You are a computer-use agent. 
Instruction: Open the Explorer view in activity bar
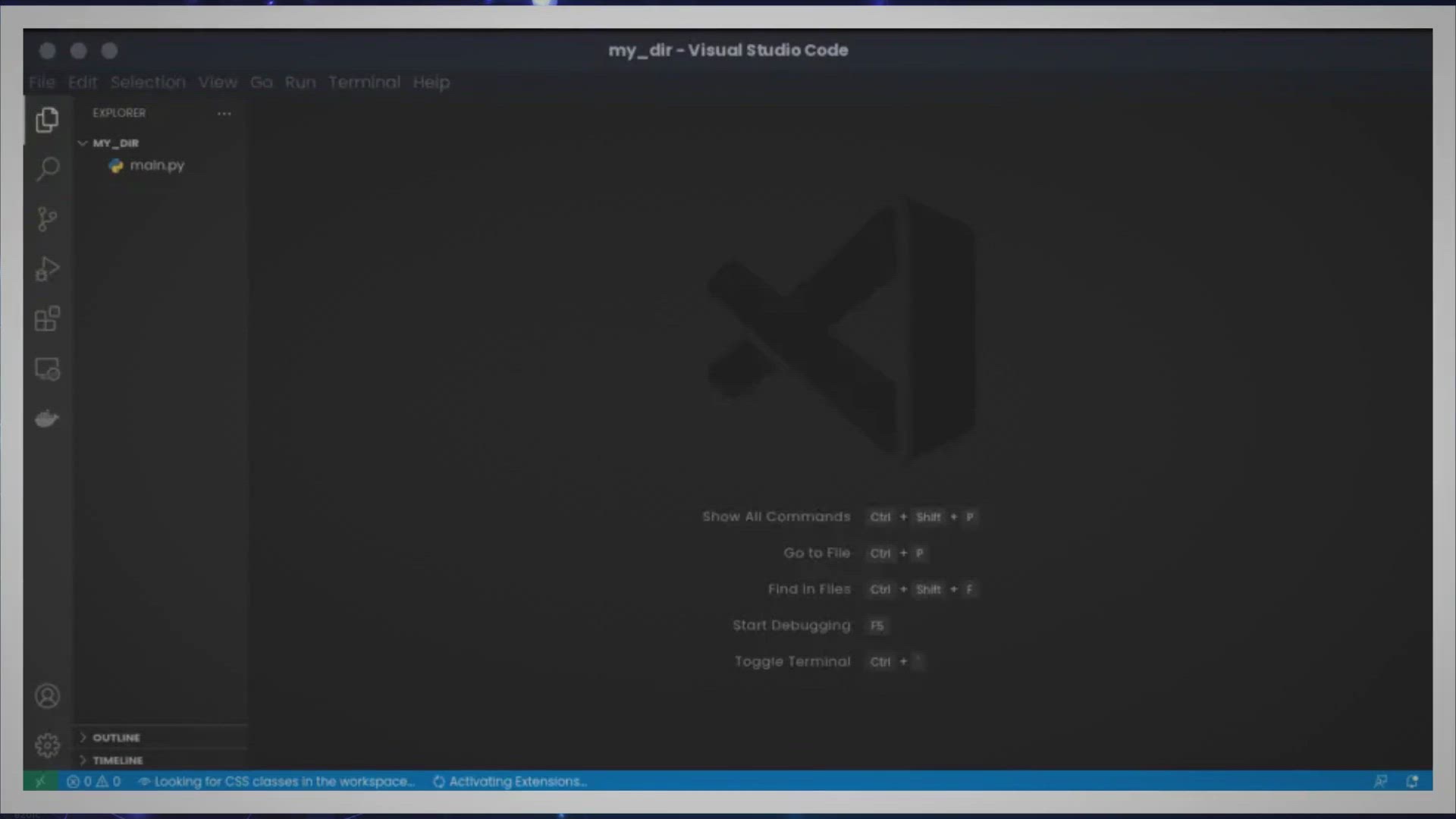(x=47, y=120)
